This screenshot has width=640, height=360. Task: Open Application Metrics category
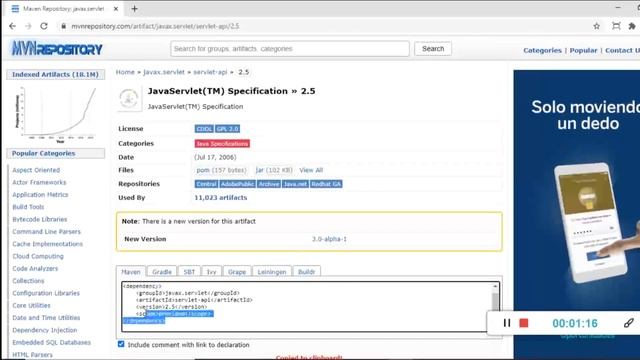[x=40, y=195]
